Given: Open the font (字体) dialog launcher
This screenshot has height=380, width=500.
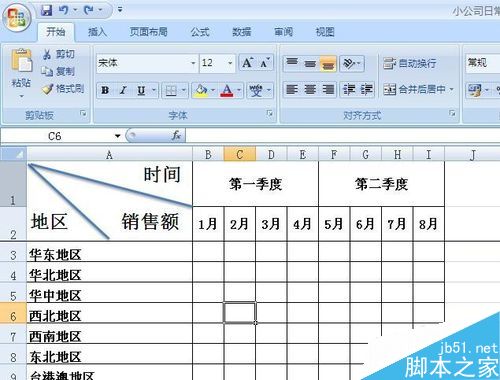Looking at the screenshot, I should pos(269,114).
